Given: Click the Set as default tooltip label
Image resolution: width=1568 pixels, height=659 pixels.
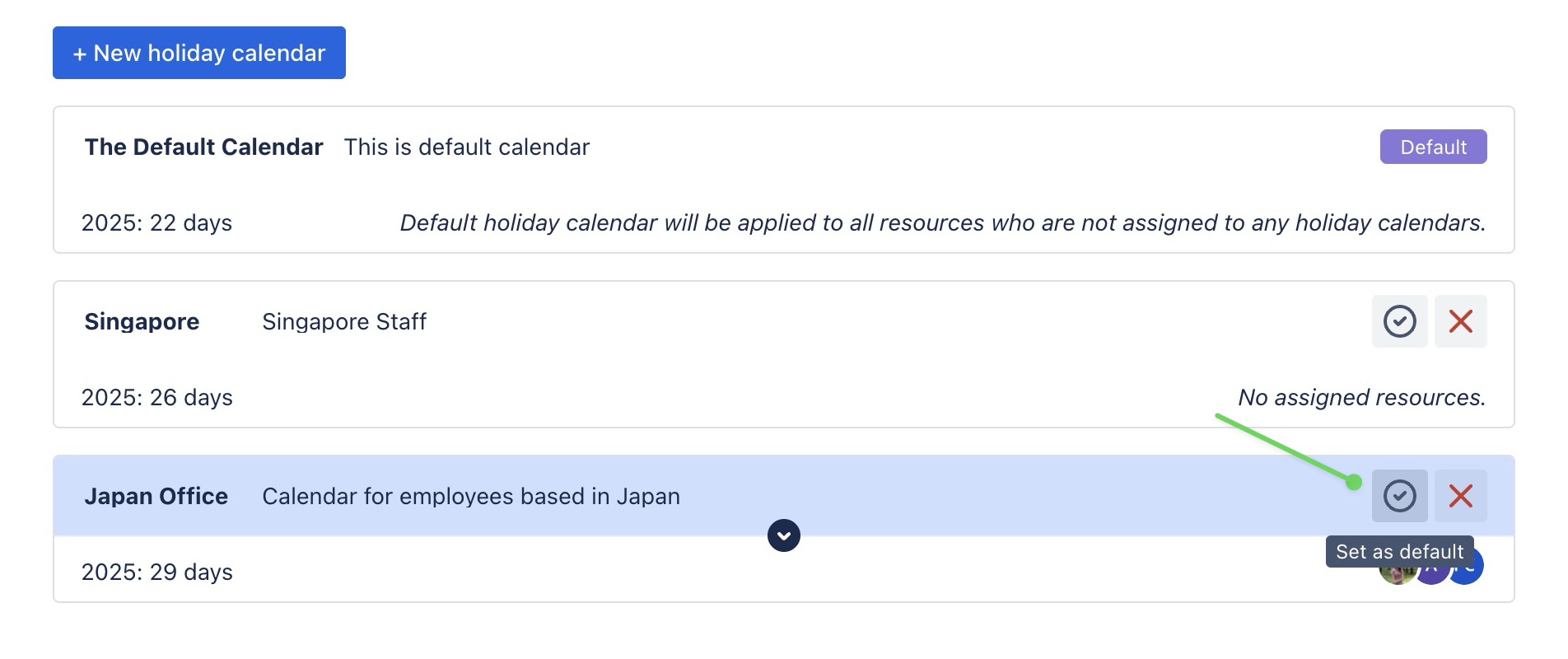Looking at the screenshot, I should [x=1400, y=551].
